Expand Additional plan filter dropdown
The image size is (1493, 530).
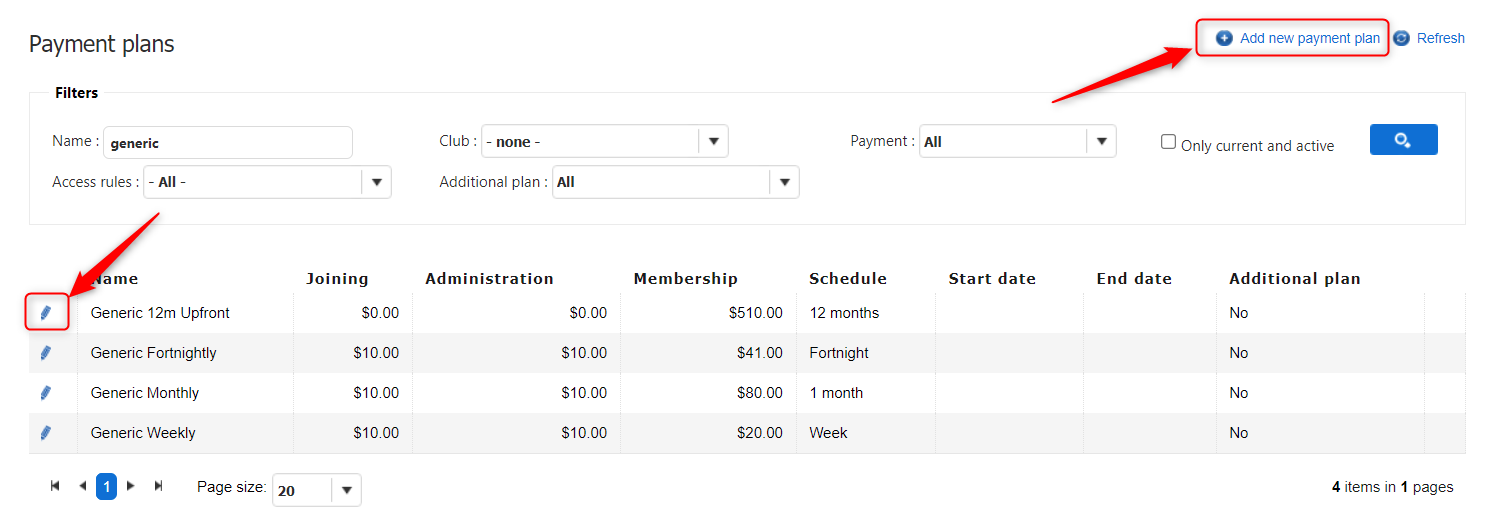coord(784,182)
